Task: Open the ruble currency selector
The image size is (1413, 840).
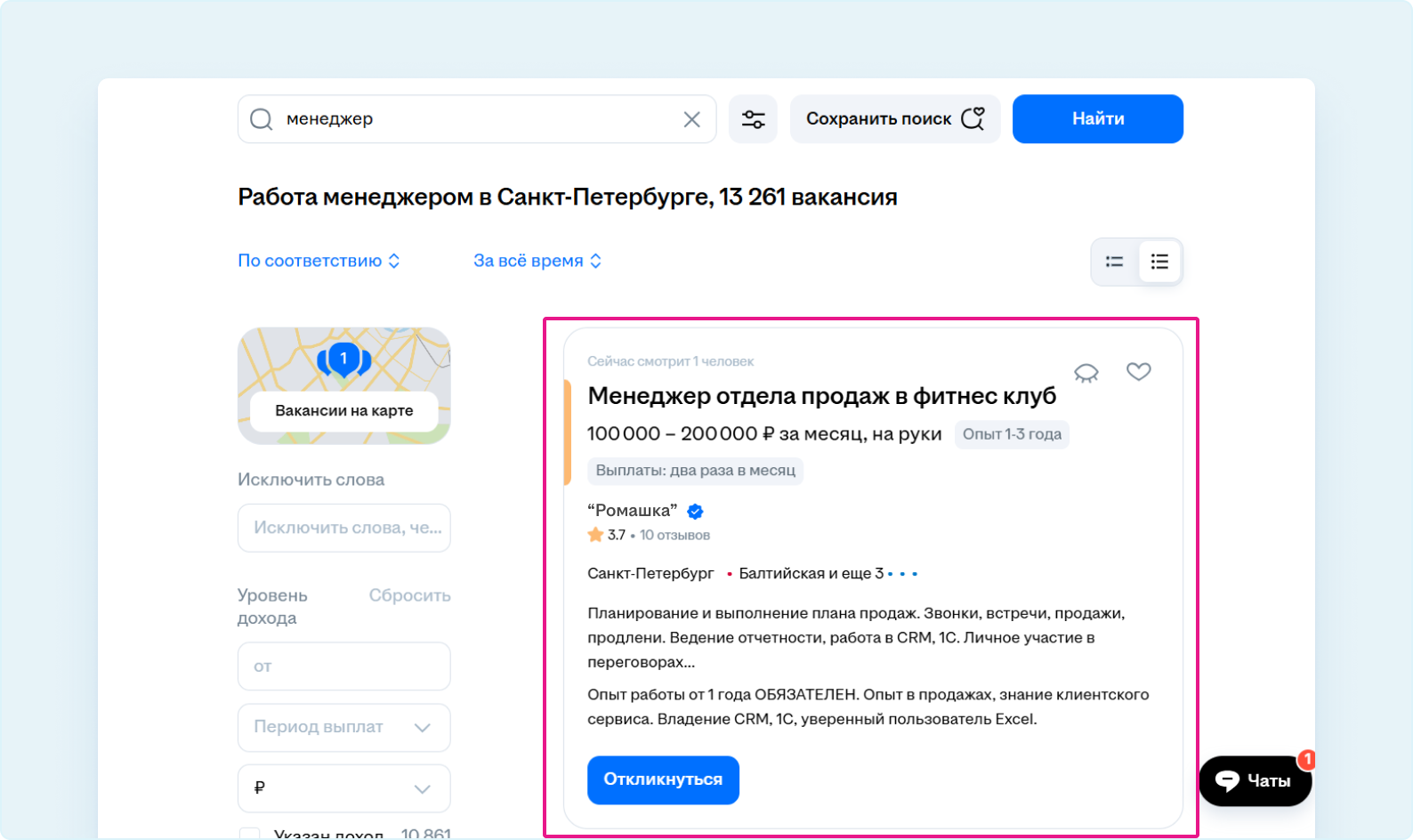Action: point(343,788)
